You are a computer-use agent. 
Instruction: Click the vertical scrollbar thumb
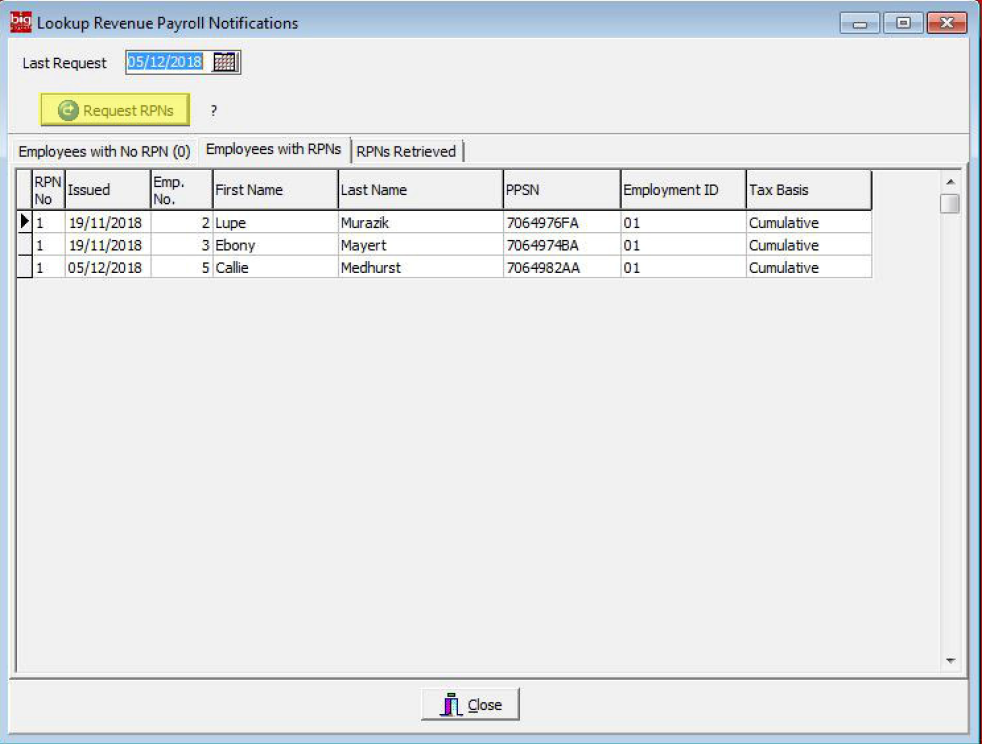pyautogui.click(x=950, y=204)
